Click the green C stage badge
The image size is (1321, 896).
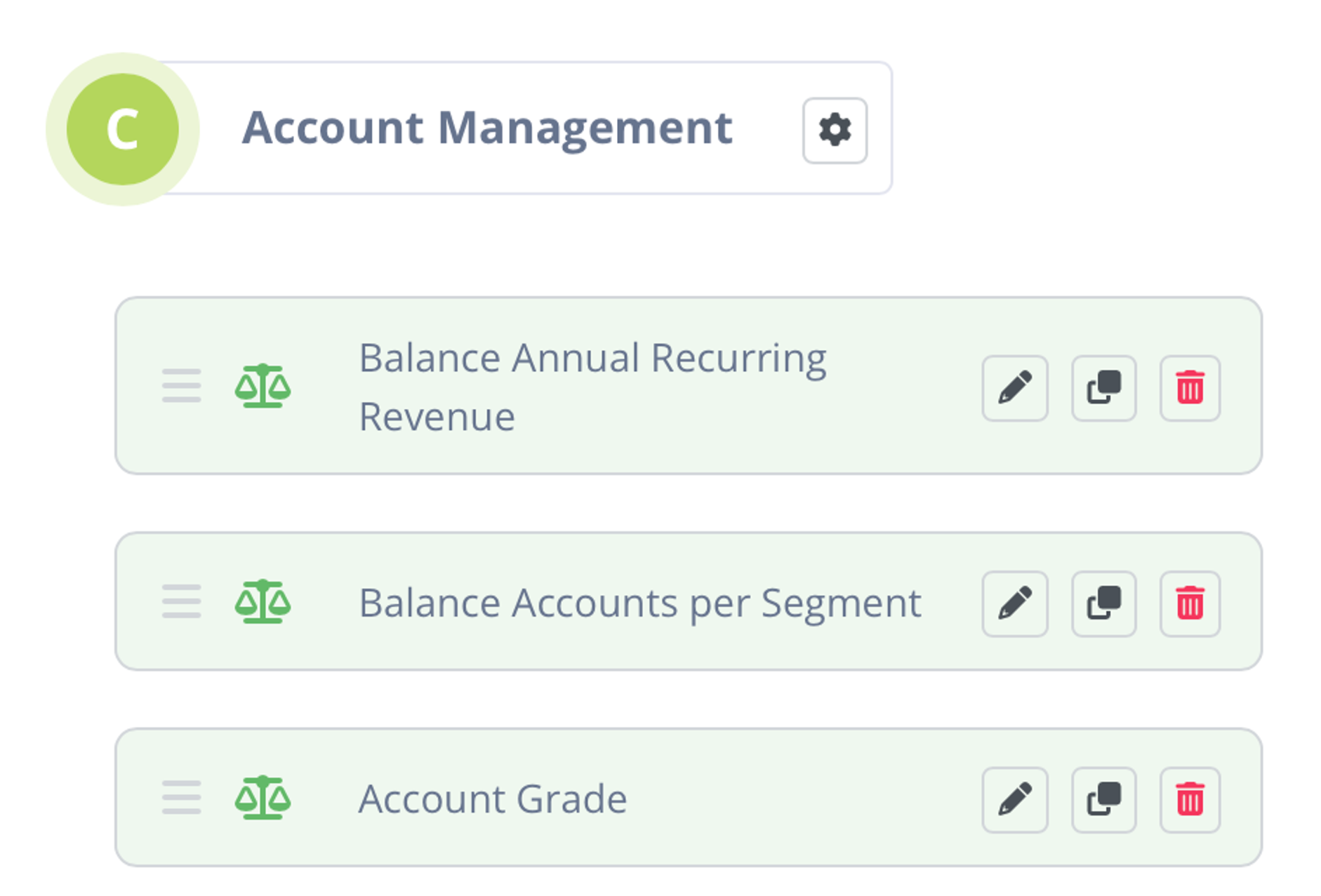(x=123, y=129)
